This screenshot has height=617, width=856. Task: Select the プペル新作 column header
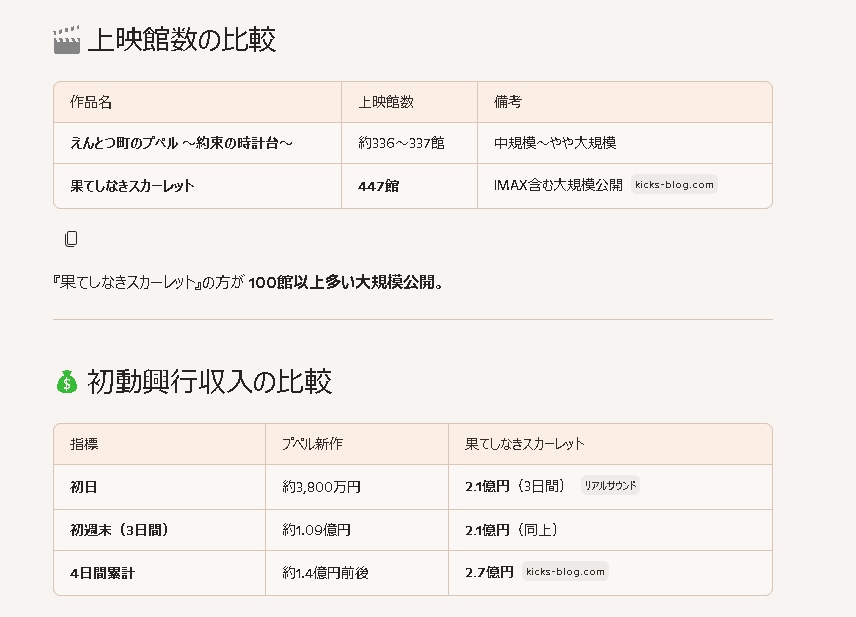pos(312,444)
